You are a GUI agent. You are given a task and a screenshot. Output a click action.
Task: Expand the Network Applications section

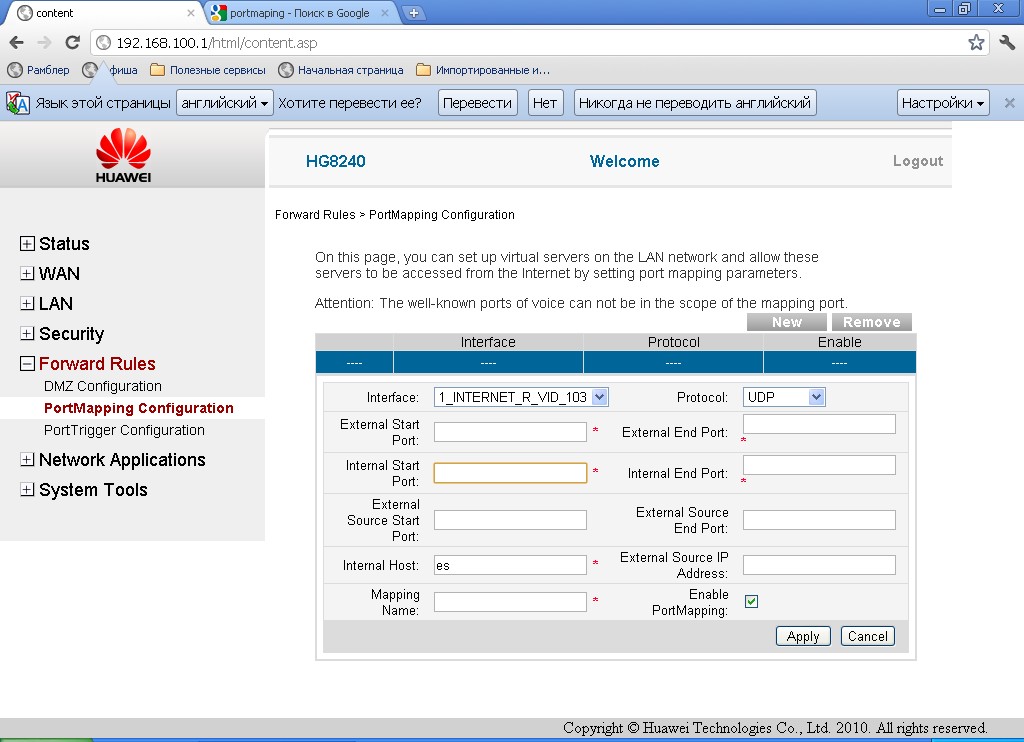28,460
